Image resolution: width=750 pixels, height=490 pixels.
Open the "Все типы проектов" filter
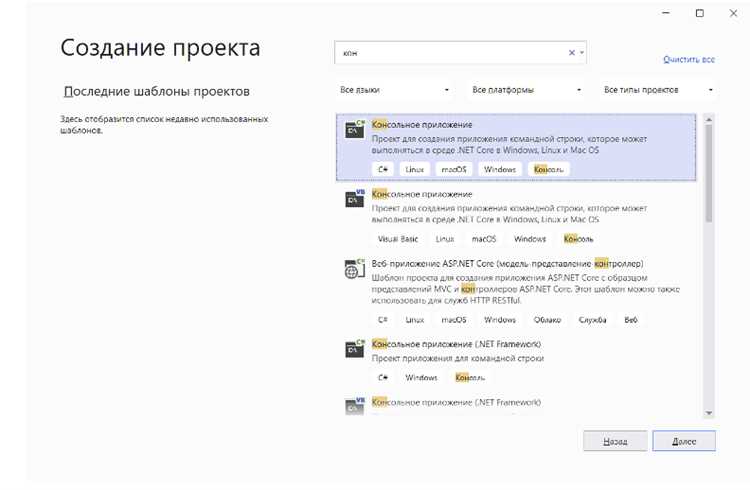658,90
